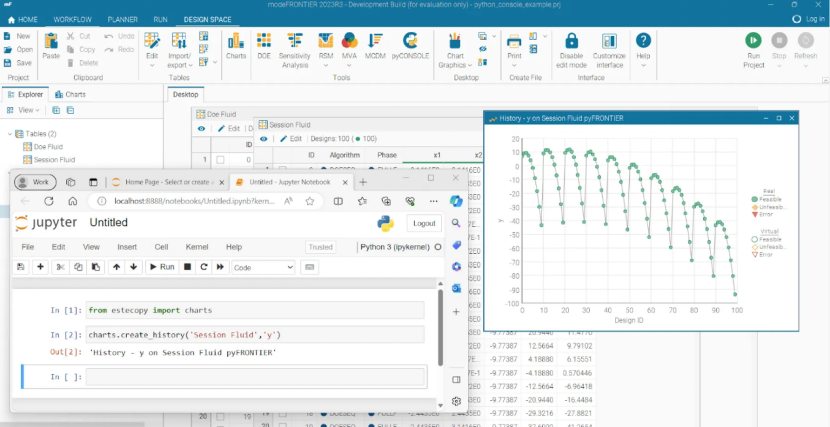The width and height of the screenshot is (830, 427).
Task: Cut selected cells scissors icon in Jupyter
Action: coord(60,267)
